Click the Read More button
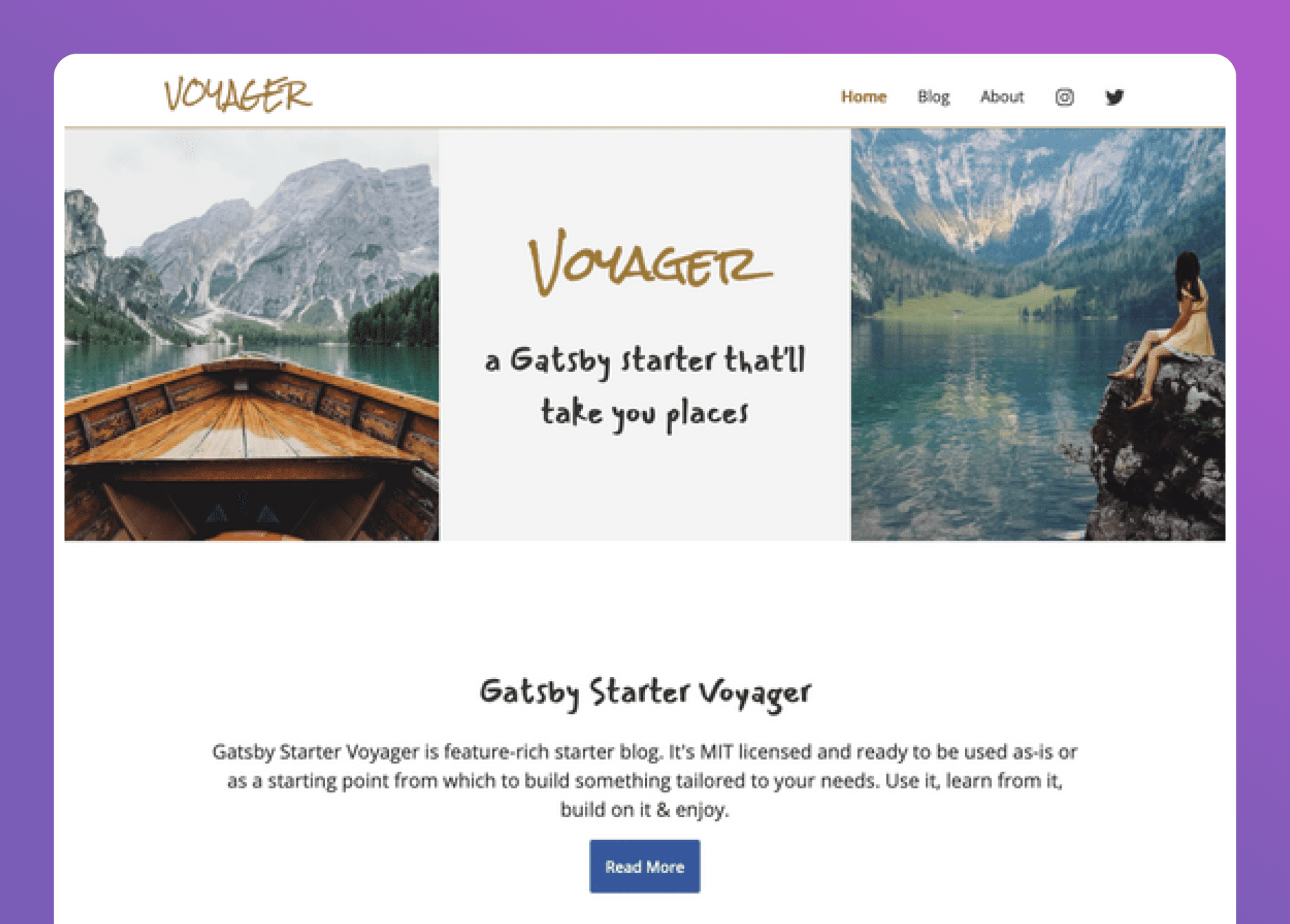Viewport: 1290px width, 924px height. [x=645, y=866]
